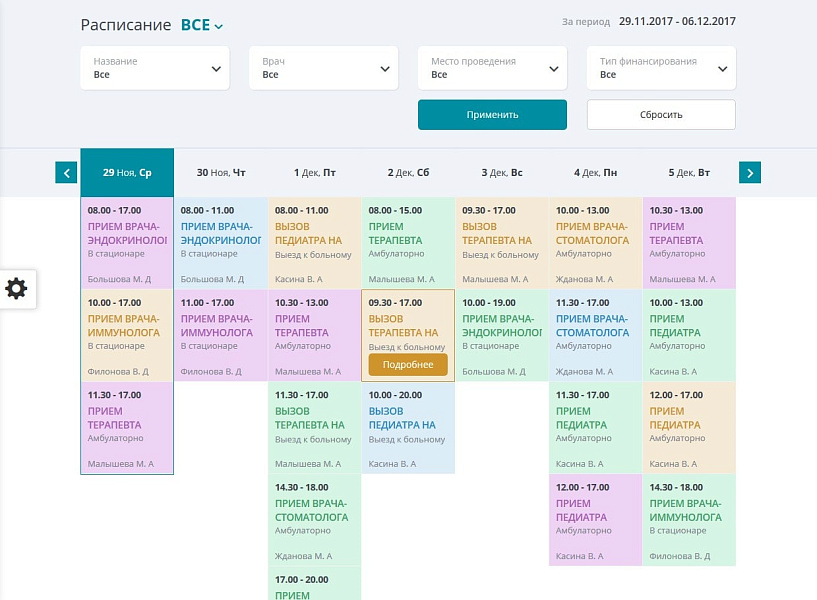
Task: Click Подробнее on the therapist call card
Action: 407,365
